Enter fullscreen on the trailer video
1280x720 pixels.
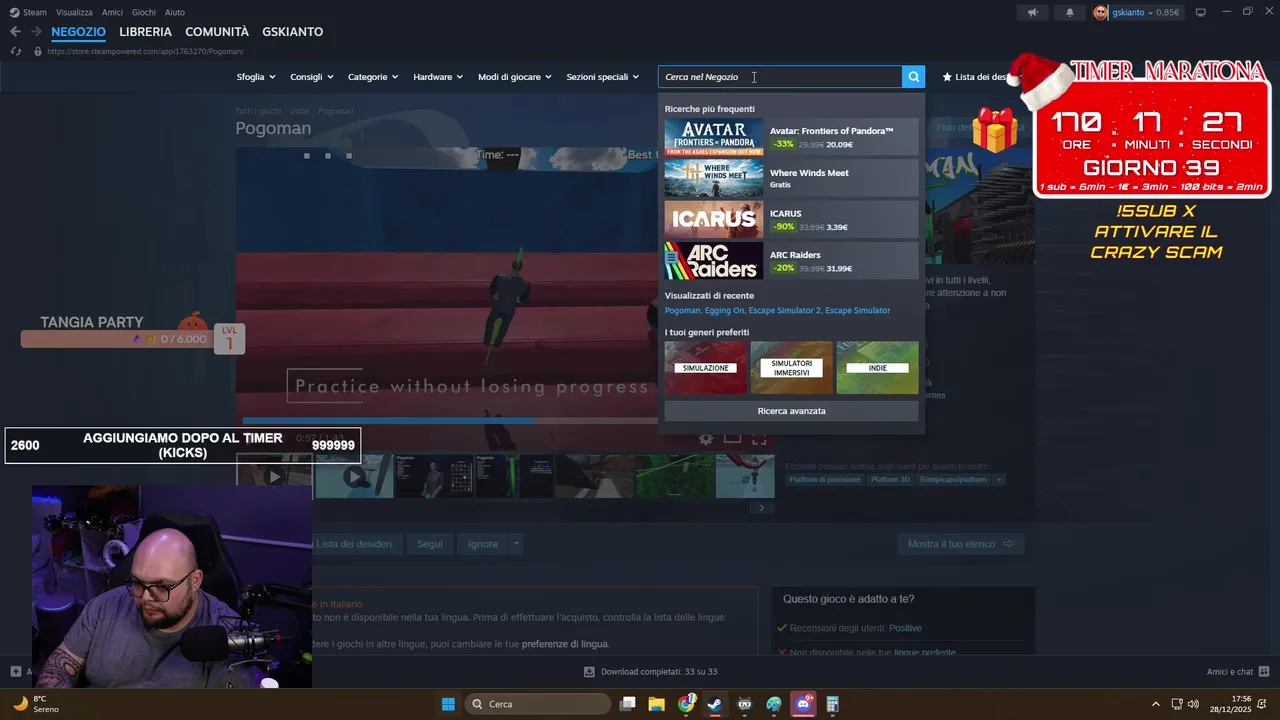pyautogui.click(x=759, y=438)
